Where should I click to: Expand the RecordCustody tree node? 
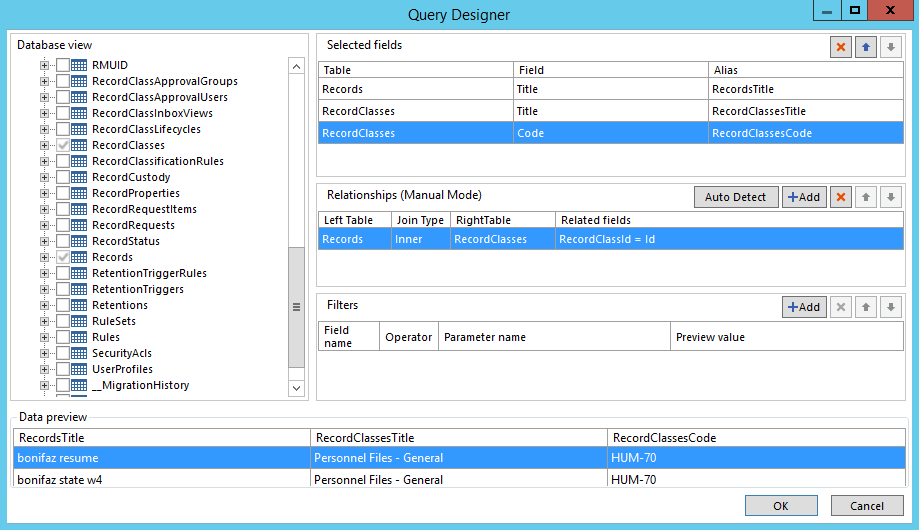coord(44,177)
